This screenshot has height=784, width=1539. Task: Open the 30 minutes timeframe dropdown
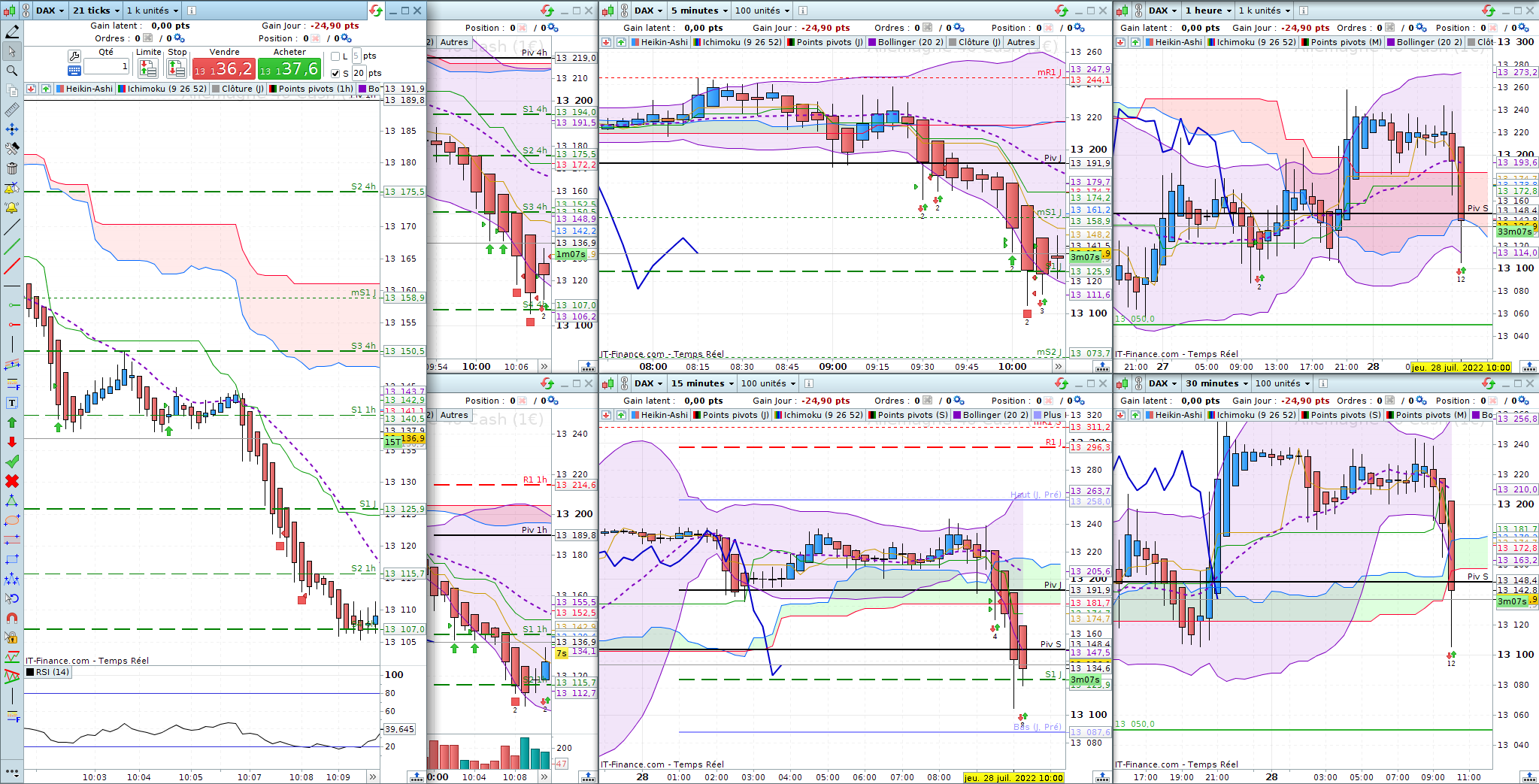click(1216, 383)
